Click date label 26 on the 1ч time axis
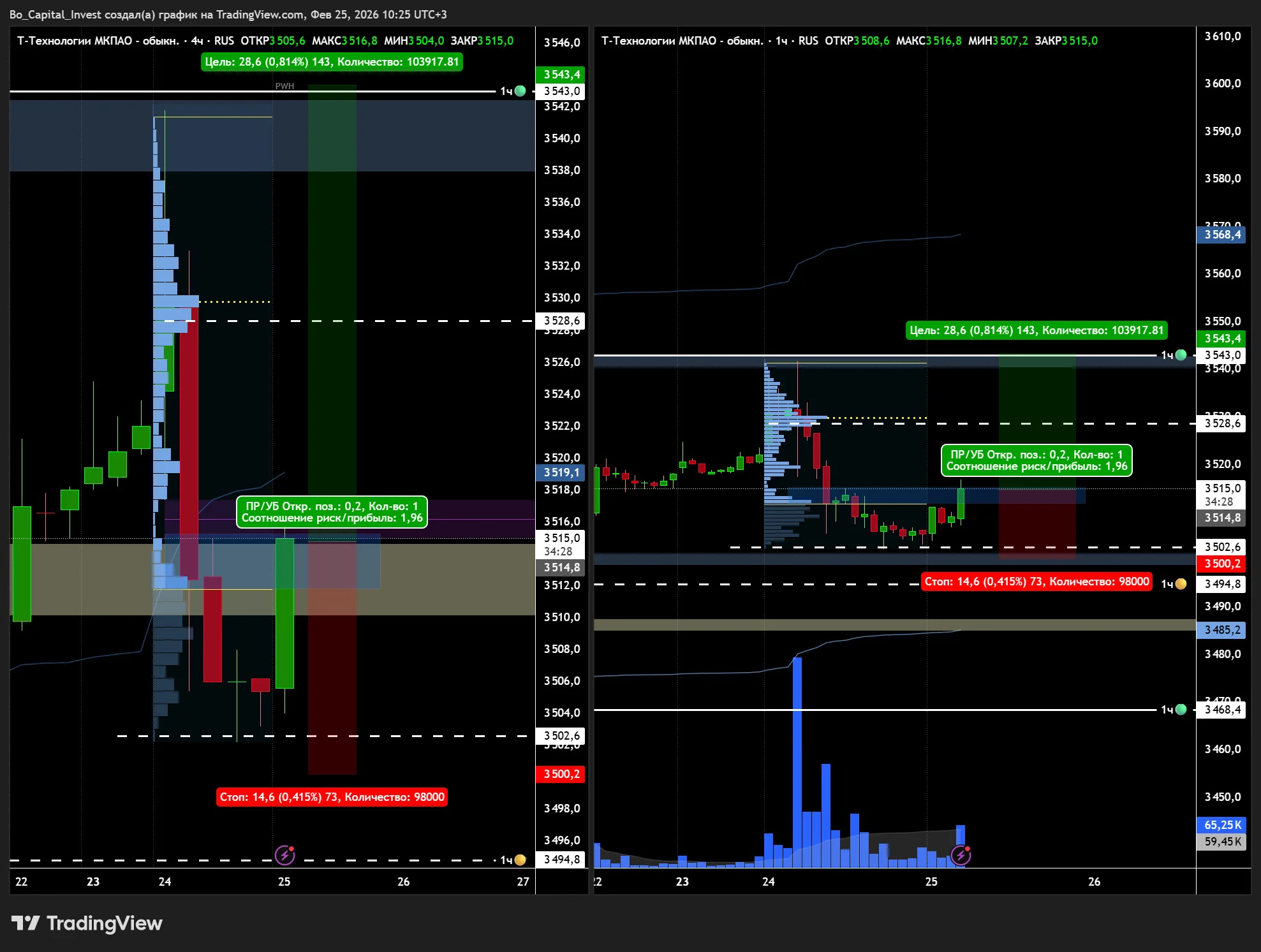The height and width of the screenshot is (952, 1261). pyautogui.click(x=1094, y=882)
